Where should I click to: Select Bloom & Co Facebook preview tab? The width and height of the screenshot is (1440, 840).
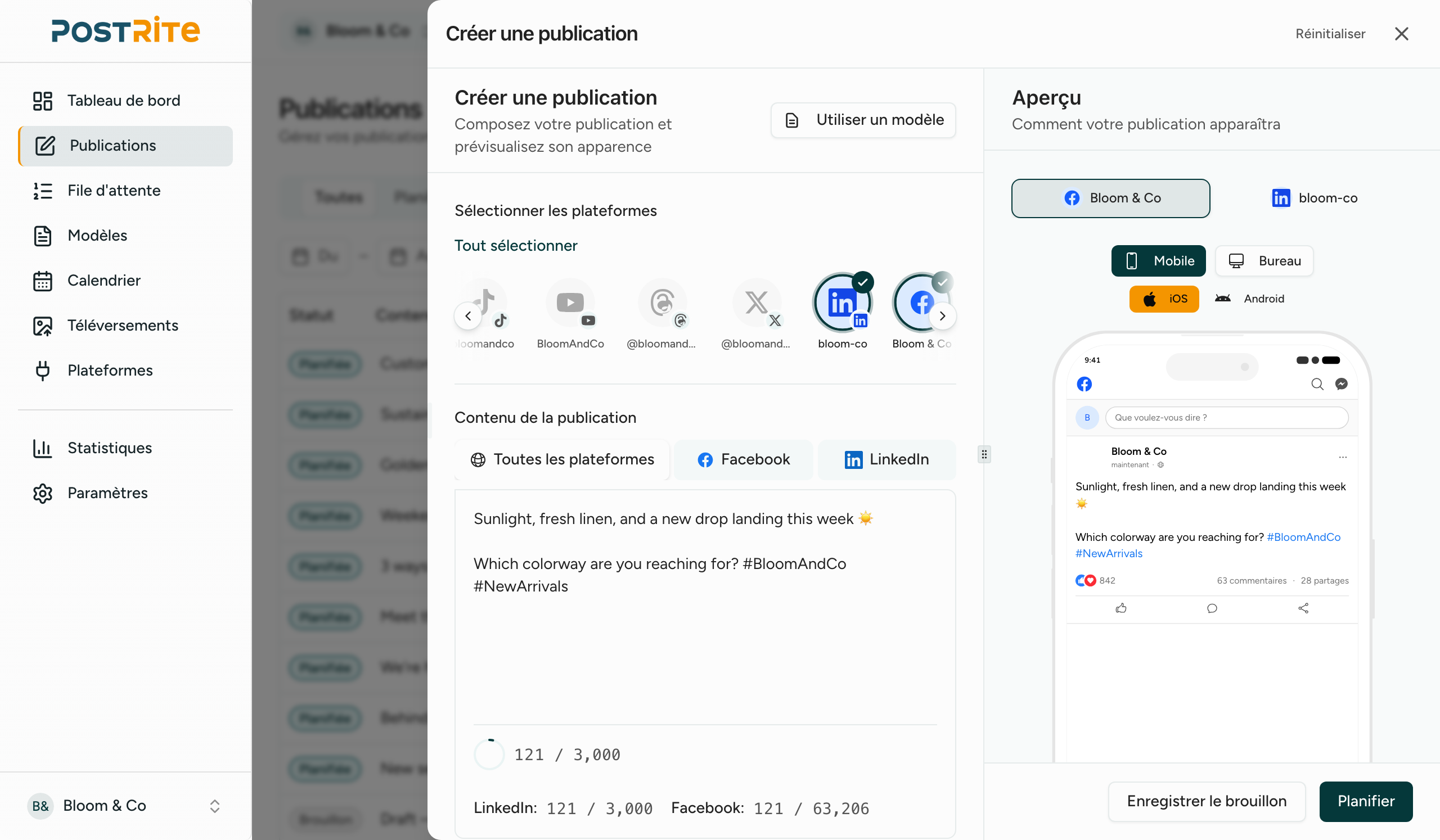coord(1110,198)
